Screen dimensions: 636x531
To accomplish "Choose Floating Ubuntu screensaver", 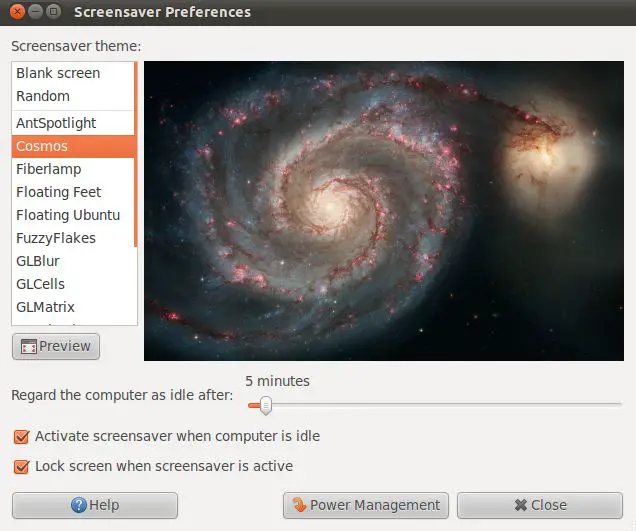I will 68,215.
